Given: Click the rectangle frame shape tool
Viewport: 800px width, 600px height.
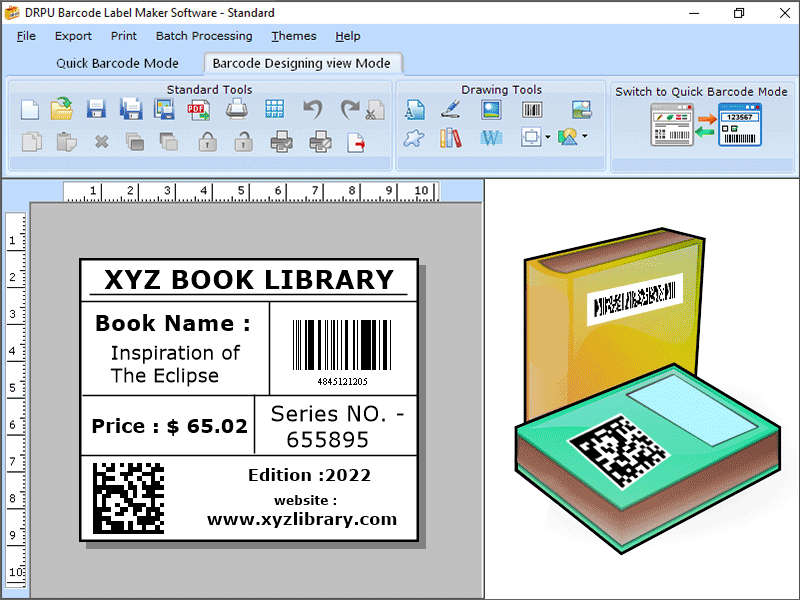Looking at the screenshot, I should (x=531, y=137).
